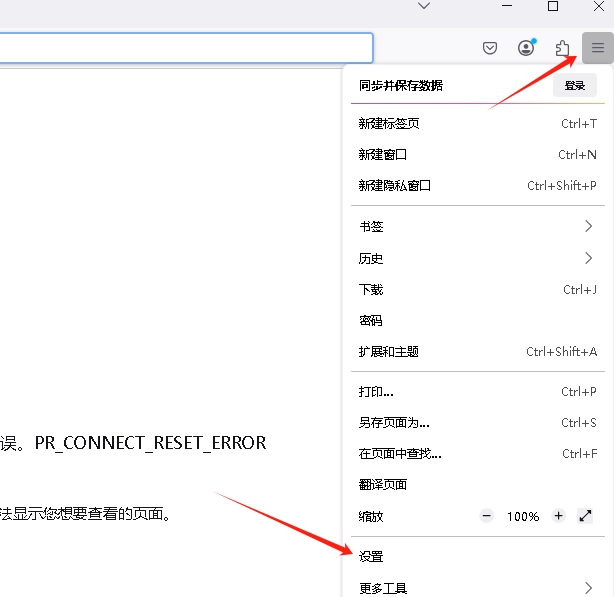Choose 翻译页面 menu item

coord(478,485)
